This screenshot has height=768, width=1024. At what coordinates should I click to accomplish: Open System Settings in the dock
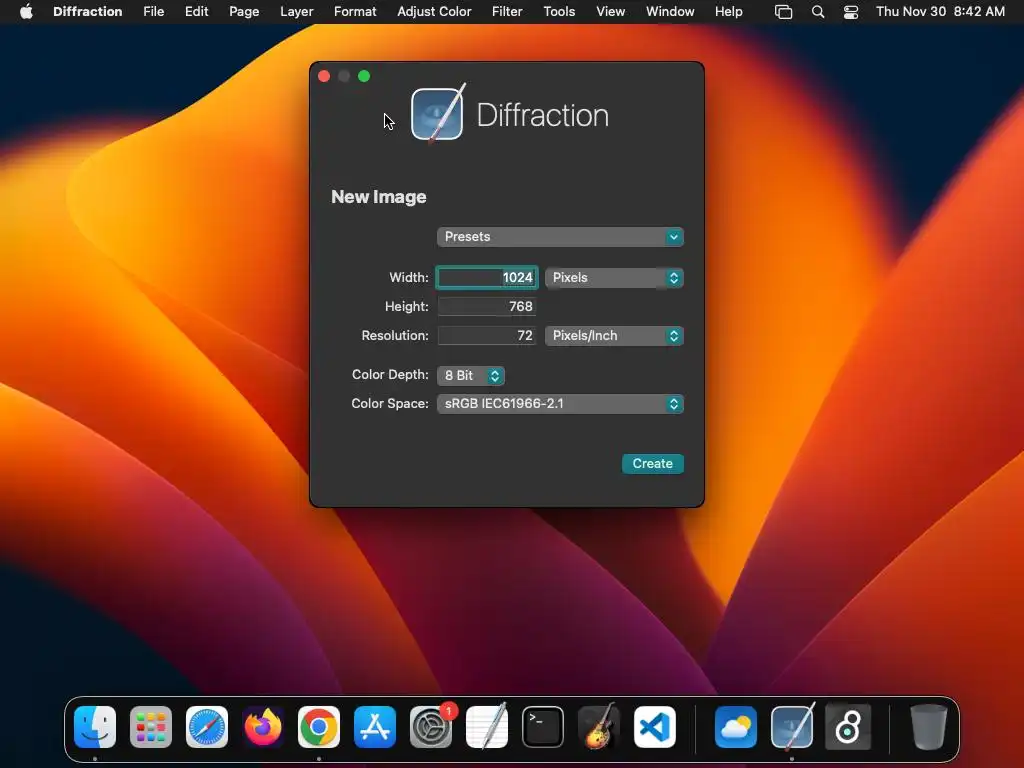431,726
